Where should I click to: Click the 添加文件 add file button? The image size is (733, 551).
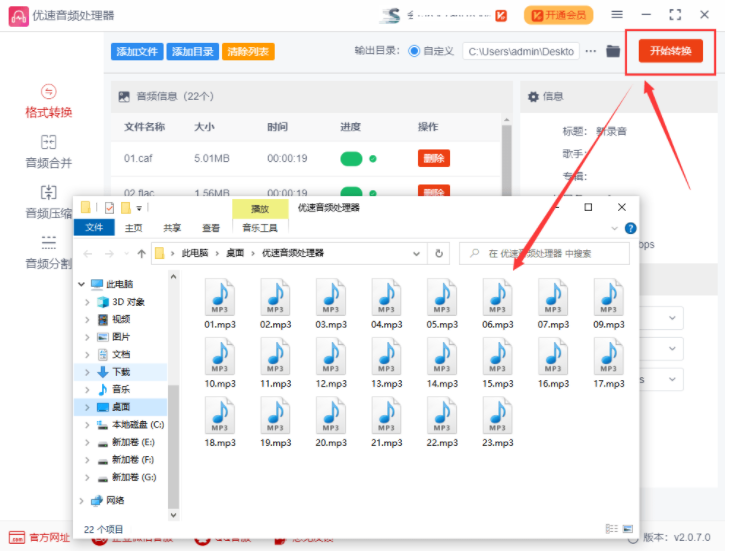coord(137,51)
